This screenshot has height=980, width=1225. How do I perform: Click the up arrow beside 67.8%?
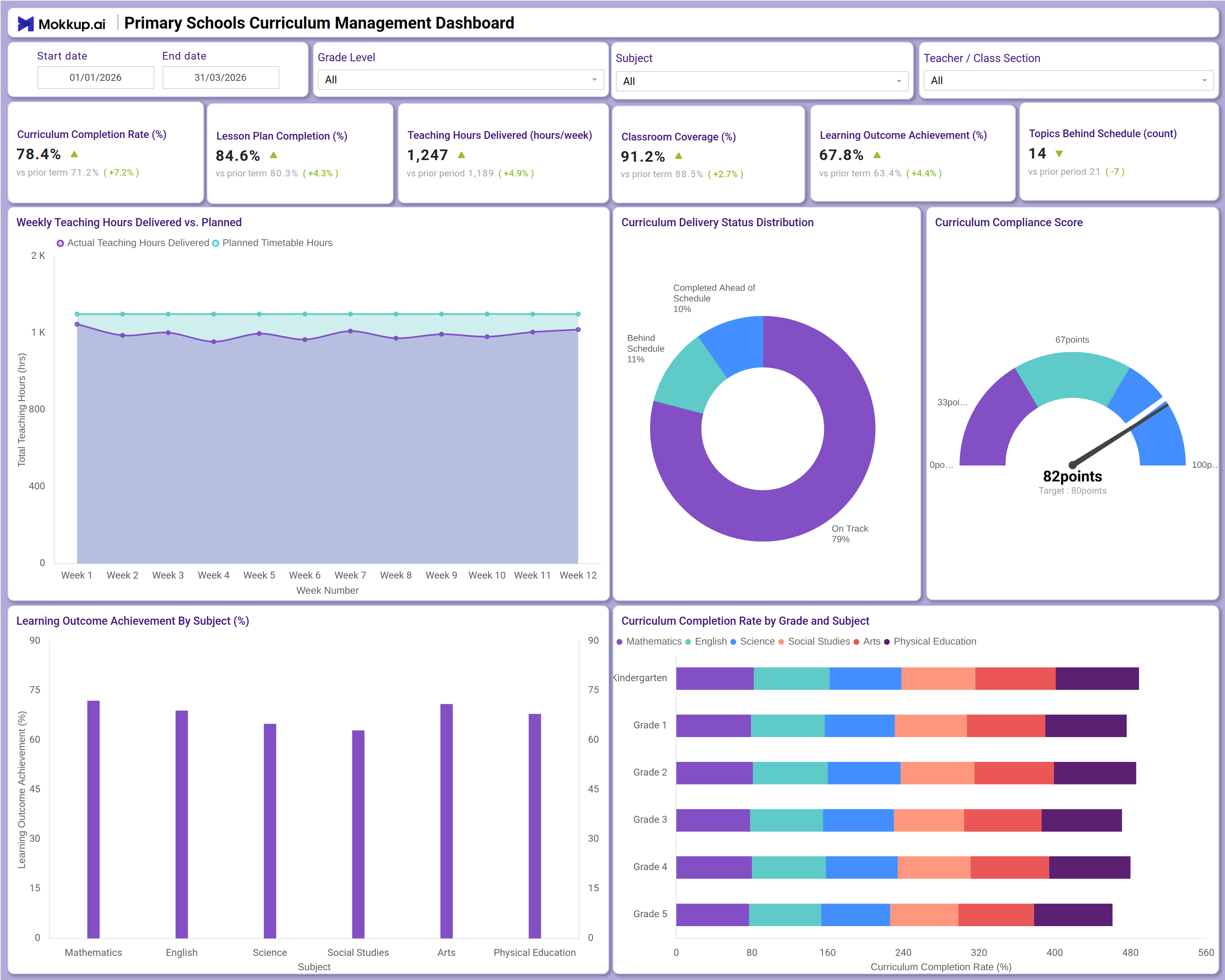click(877, 155)
